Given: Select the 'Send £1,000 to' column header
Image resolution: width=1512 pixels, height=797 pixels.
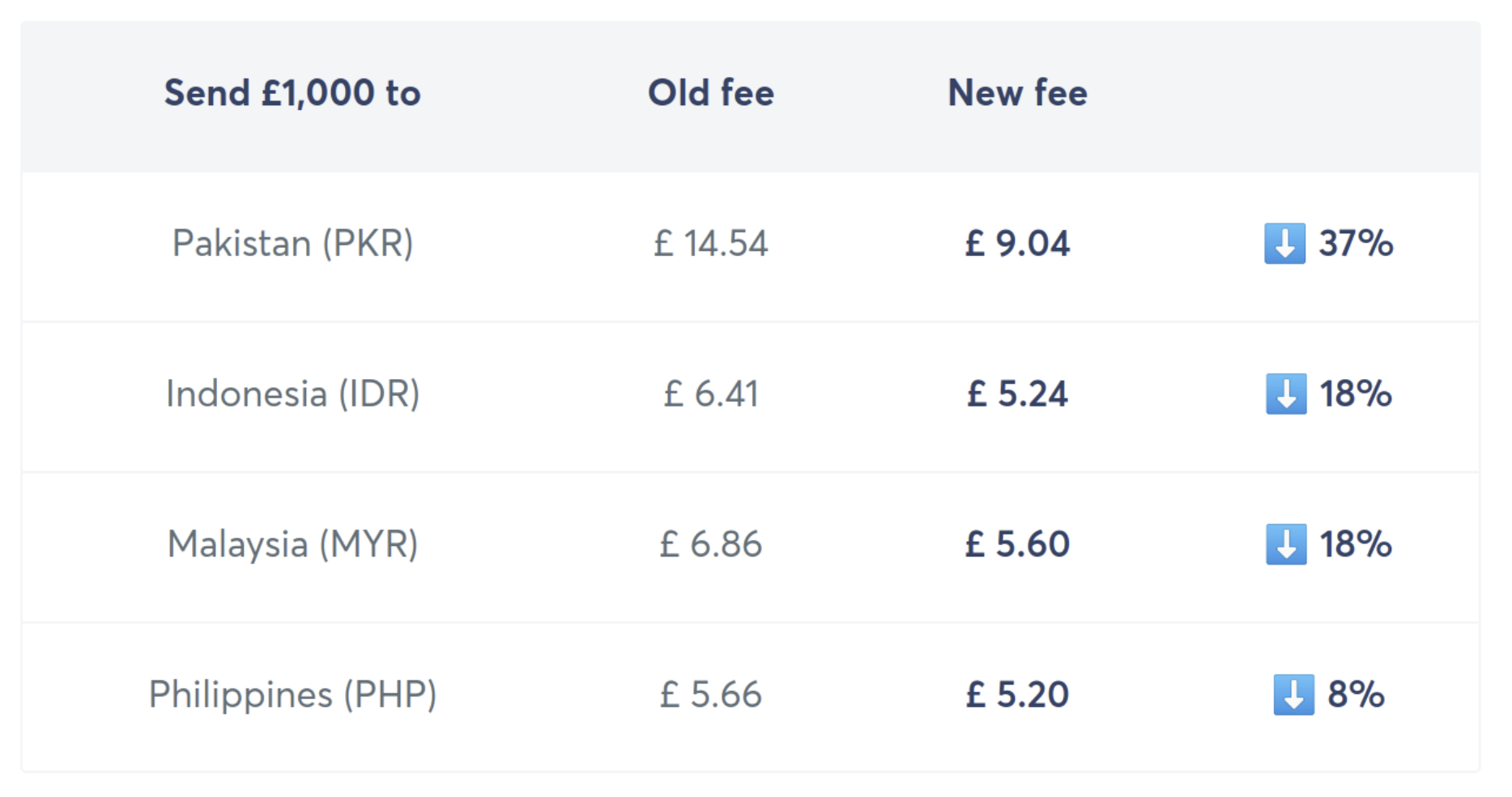Looking at the screenshot, I should [x=292, y=93].
